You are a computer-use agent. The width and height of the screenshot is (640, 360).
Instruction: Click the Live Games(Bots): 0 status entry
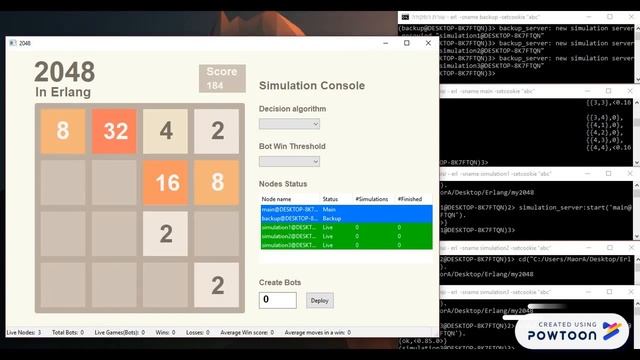coord(120,332)
